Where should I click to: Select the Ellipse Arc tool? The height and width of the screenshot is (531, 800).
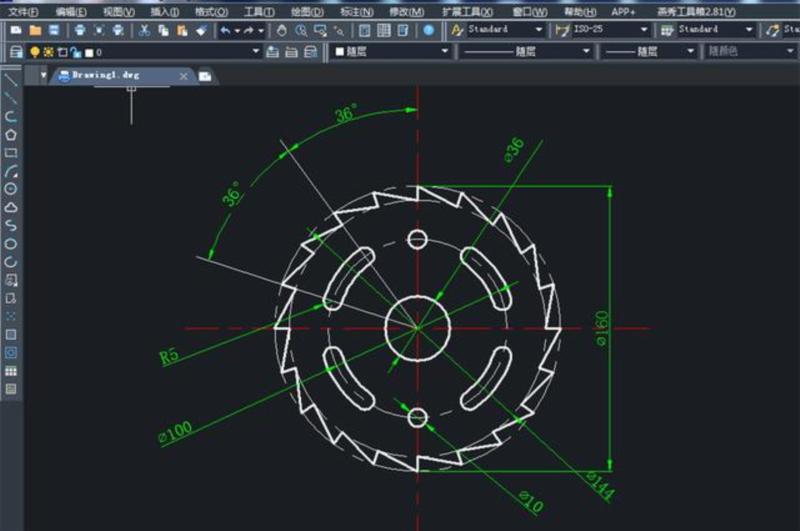click(x=11, y=262)
